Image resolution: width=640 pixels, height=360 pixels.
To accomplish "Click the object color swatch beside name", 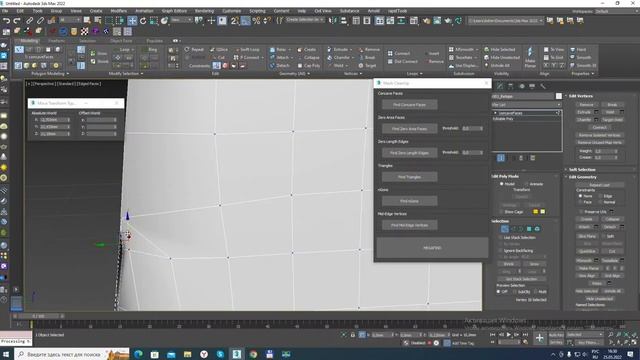I will pos(558,96).
